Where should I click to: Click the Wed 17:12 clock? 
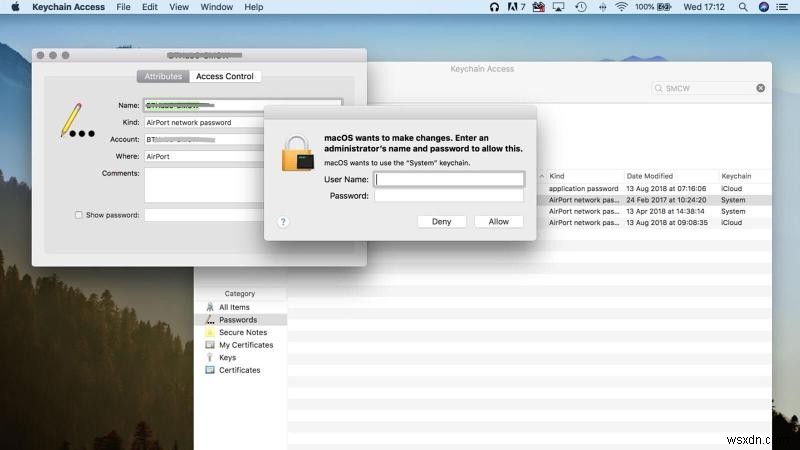pos(704,7)
